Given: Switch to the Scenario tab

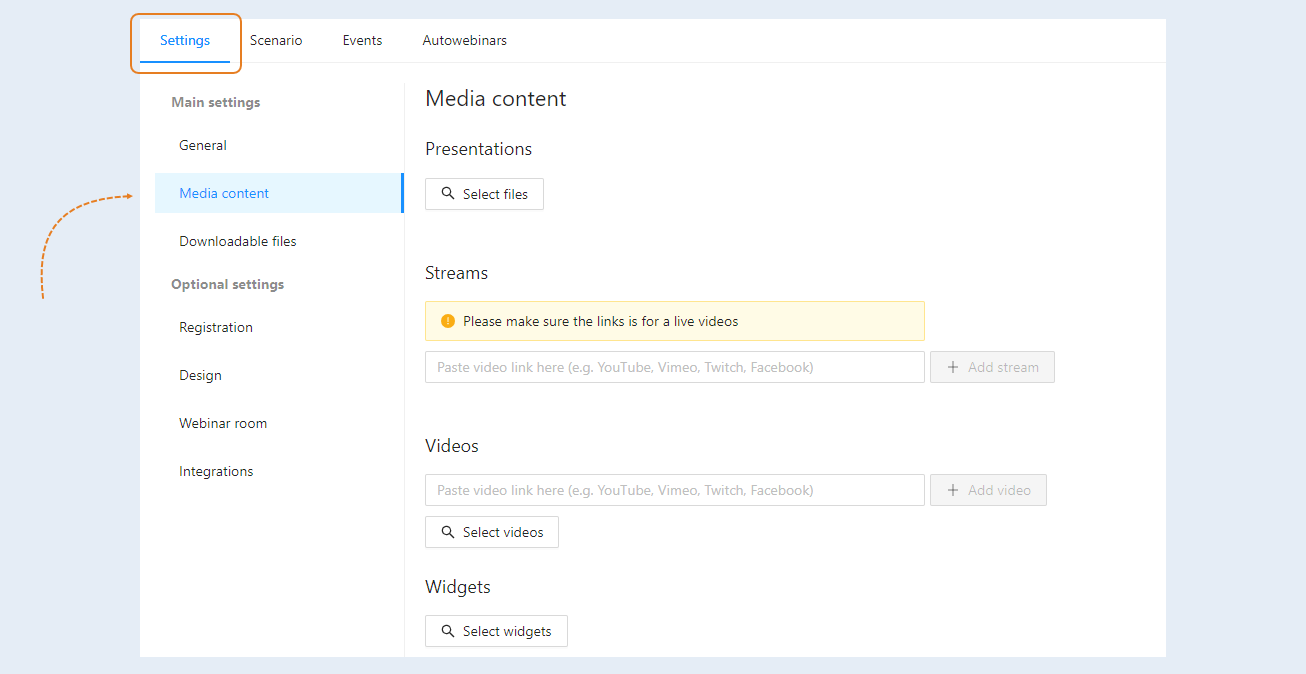Looking at the screenshot, I should click(x=276, y=41).
